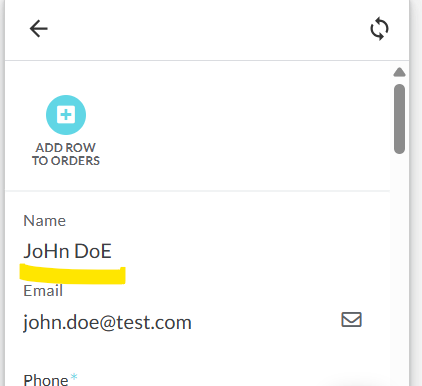Image resolution: width=422 pixels, height=386 pixels.
Task: Click the Phone field label
Action: coord(46,380)
